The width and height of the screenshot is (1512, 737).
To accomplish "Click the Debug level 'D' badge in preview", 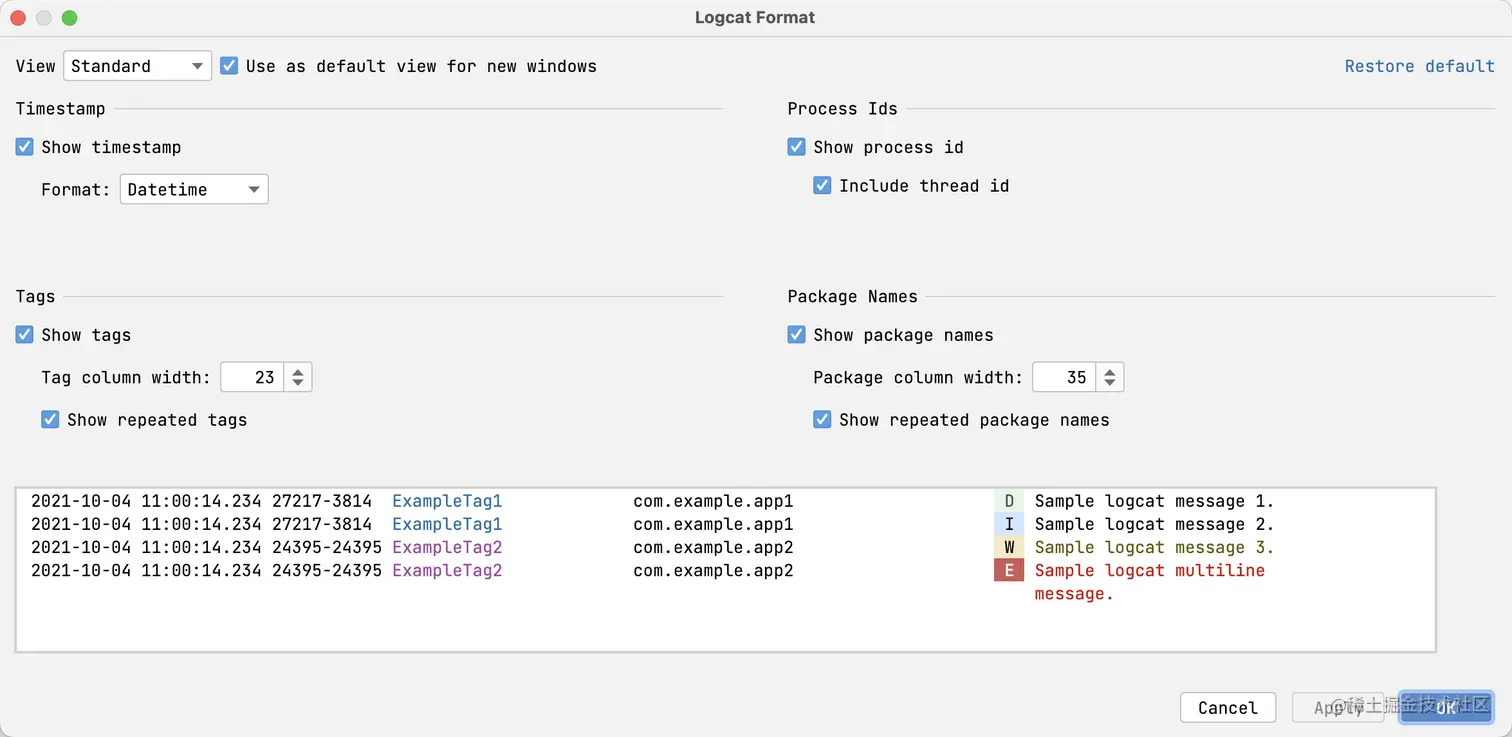I will click(1008, 501).
